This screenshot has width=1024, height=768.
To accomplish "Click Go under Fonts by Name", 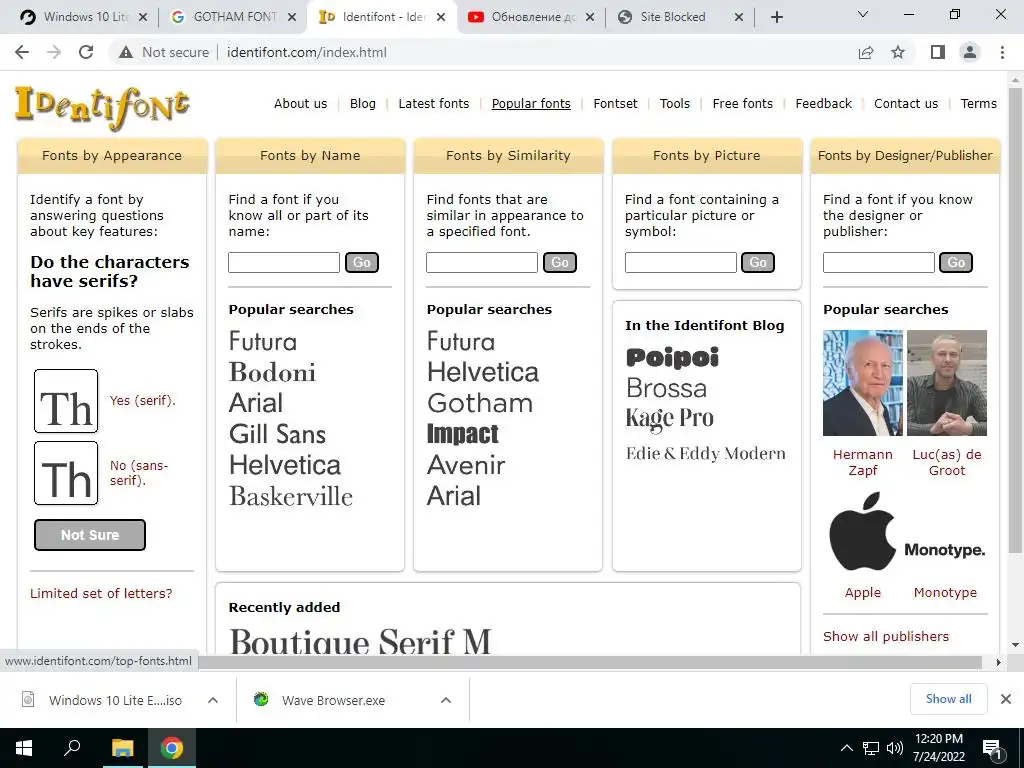I will coord(362,263).
